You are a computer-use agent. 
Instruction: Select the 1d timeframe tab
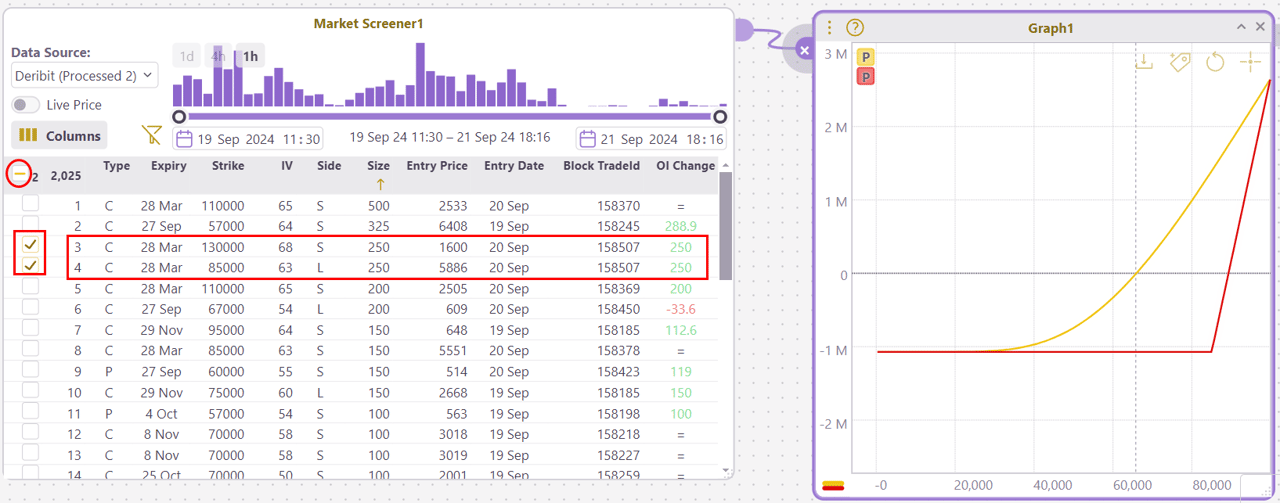coord(187,56)
